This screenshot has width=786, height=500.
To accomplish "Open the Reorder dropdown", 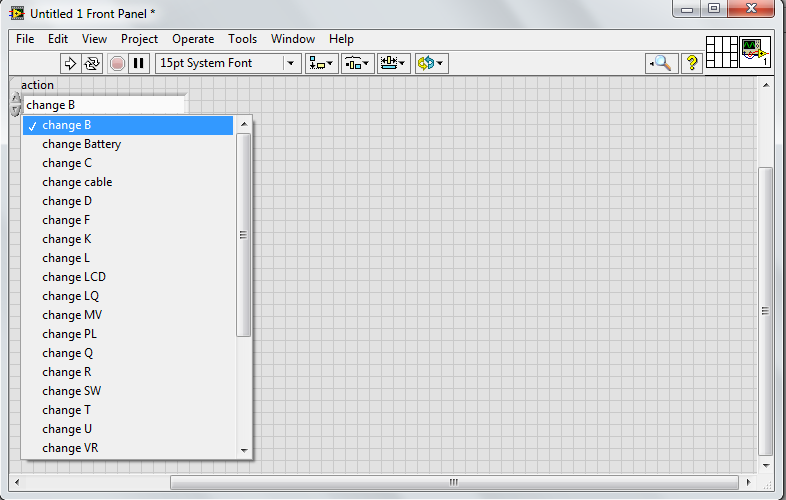I will pyautogui.click(x=431, y=63).
